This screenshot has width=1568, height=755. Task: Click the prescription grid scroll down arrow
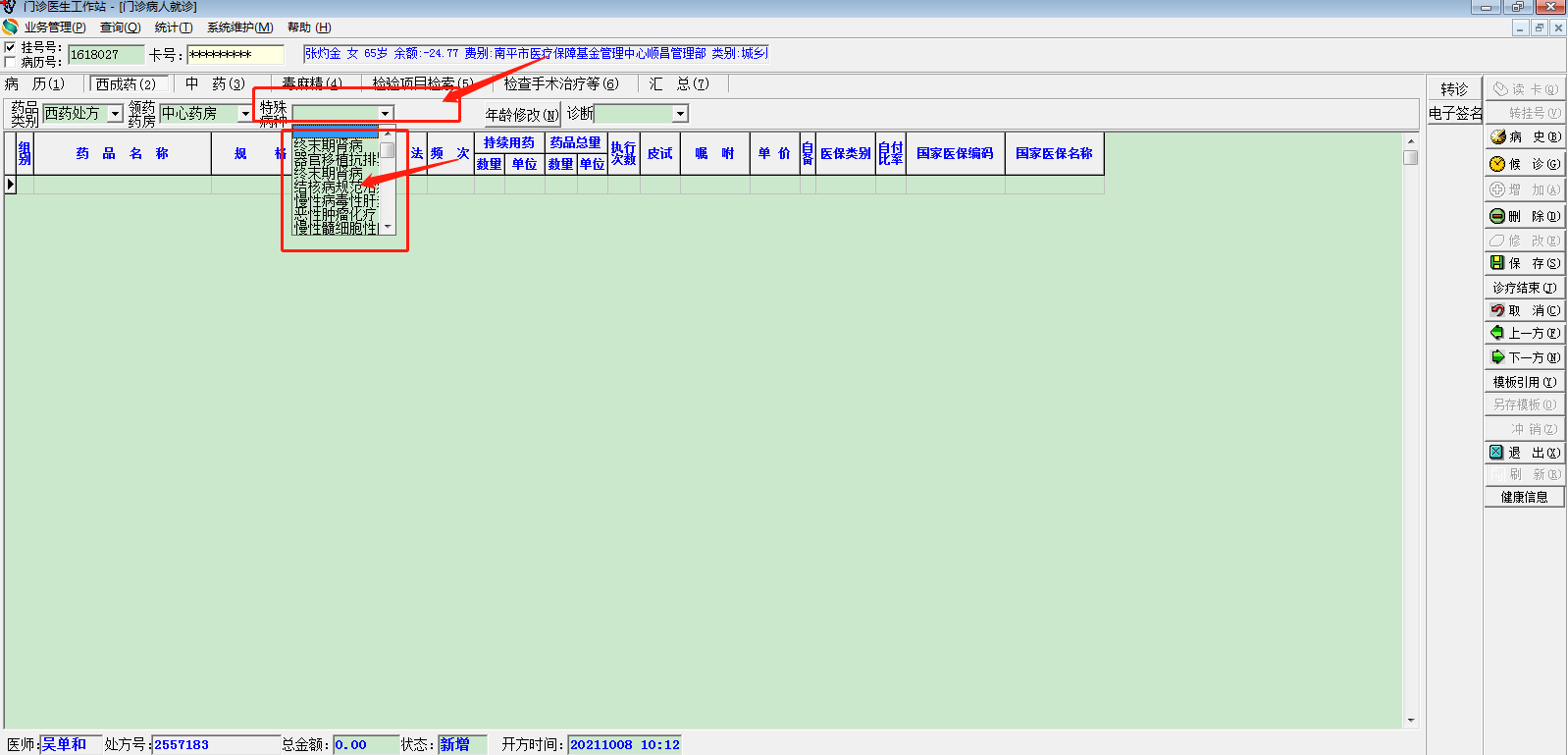point(1411,721)
